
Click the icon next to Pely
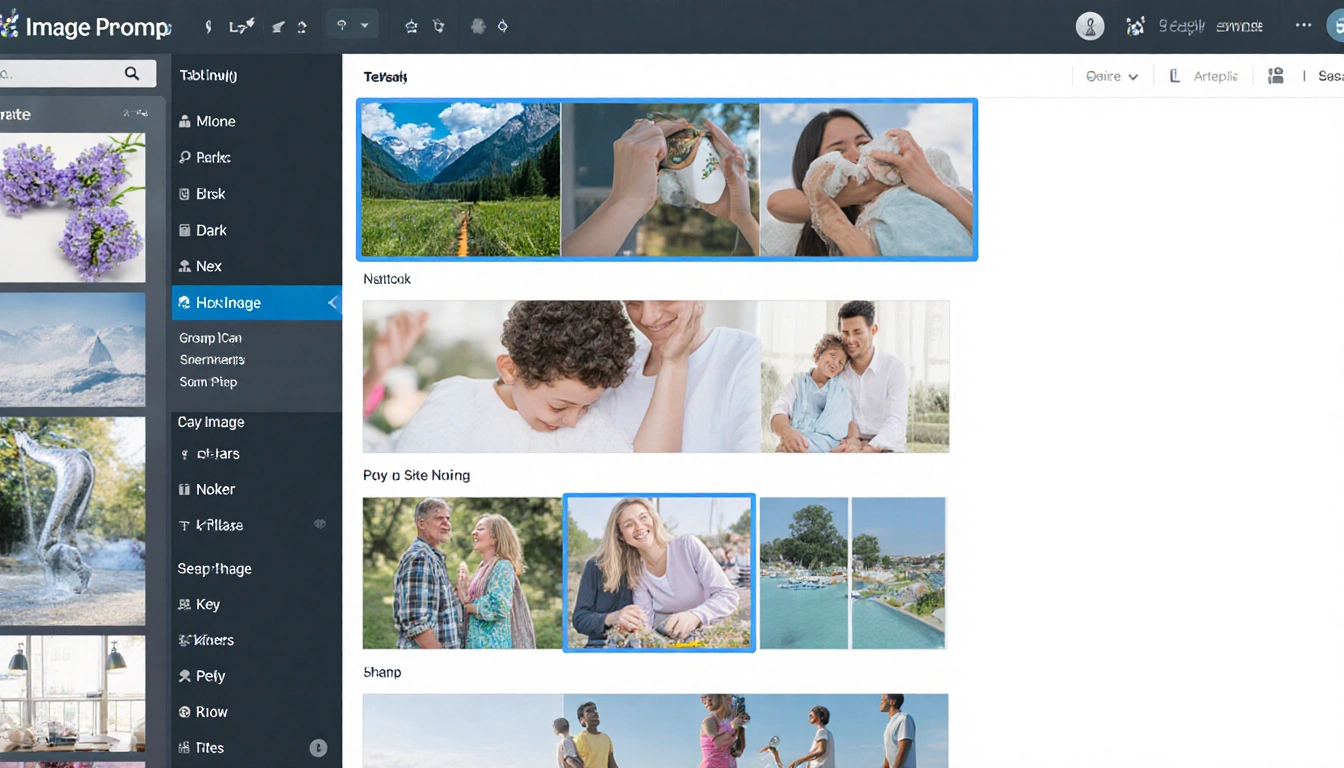point(185,676)
